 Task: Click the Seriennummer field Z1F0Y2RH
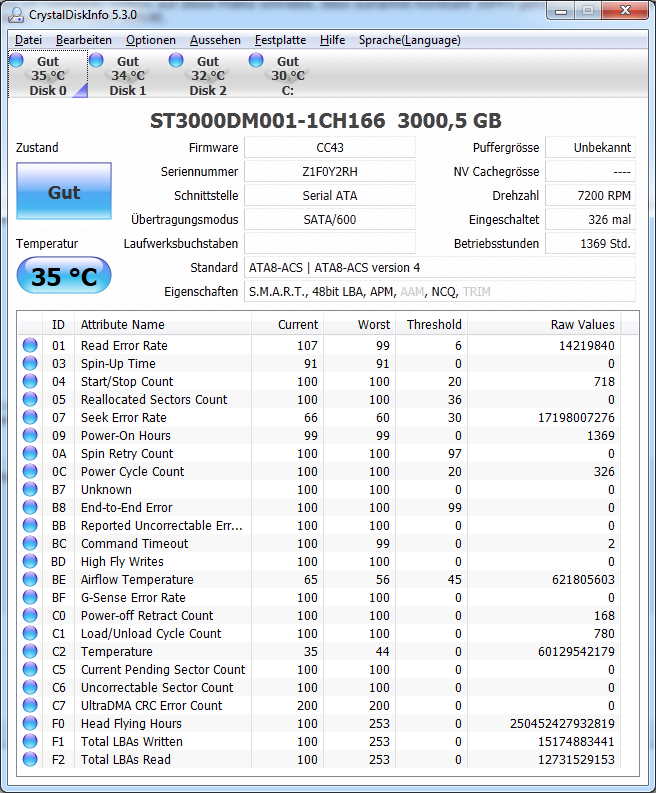click(x=330, y=171)
